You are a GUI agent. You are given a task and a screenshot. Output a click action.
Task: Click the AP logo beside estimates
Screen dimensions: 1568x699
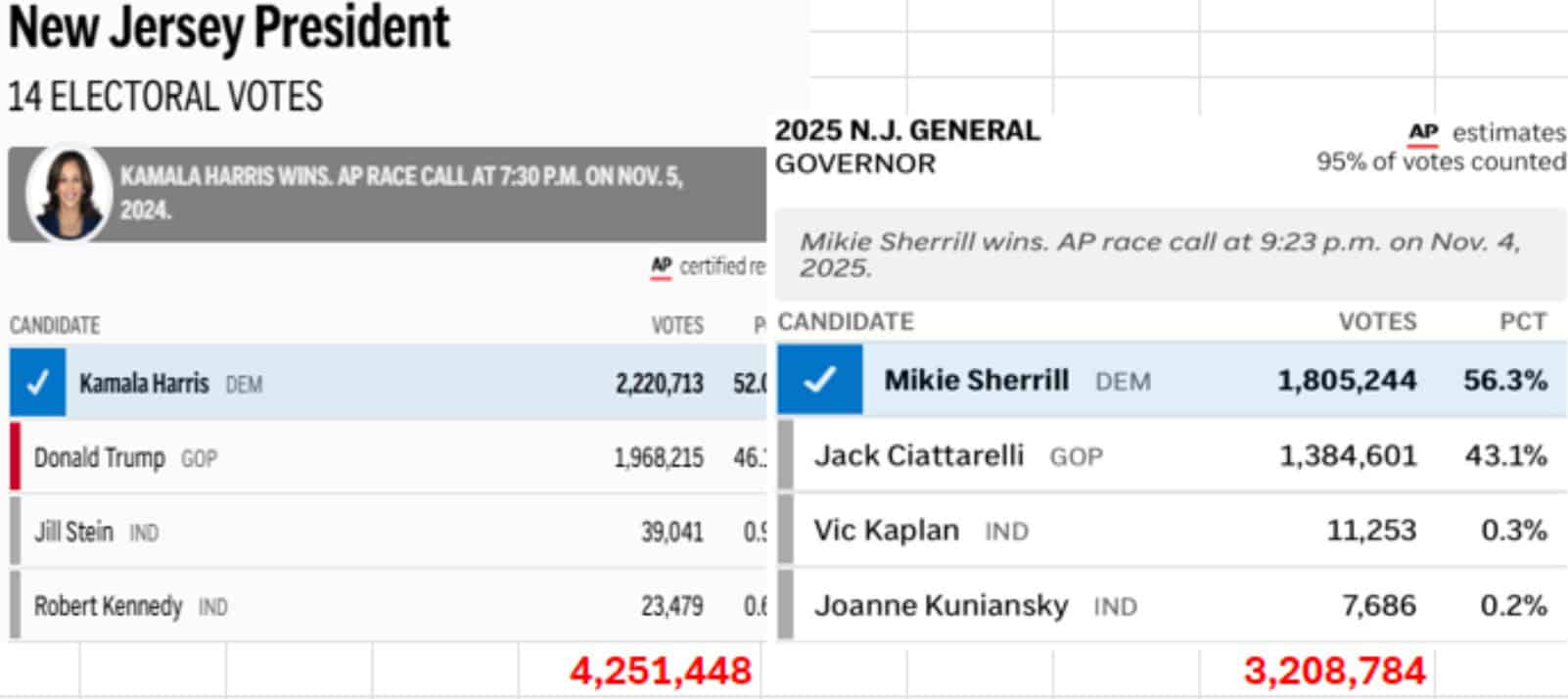[1423, 133]
